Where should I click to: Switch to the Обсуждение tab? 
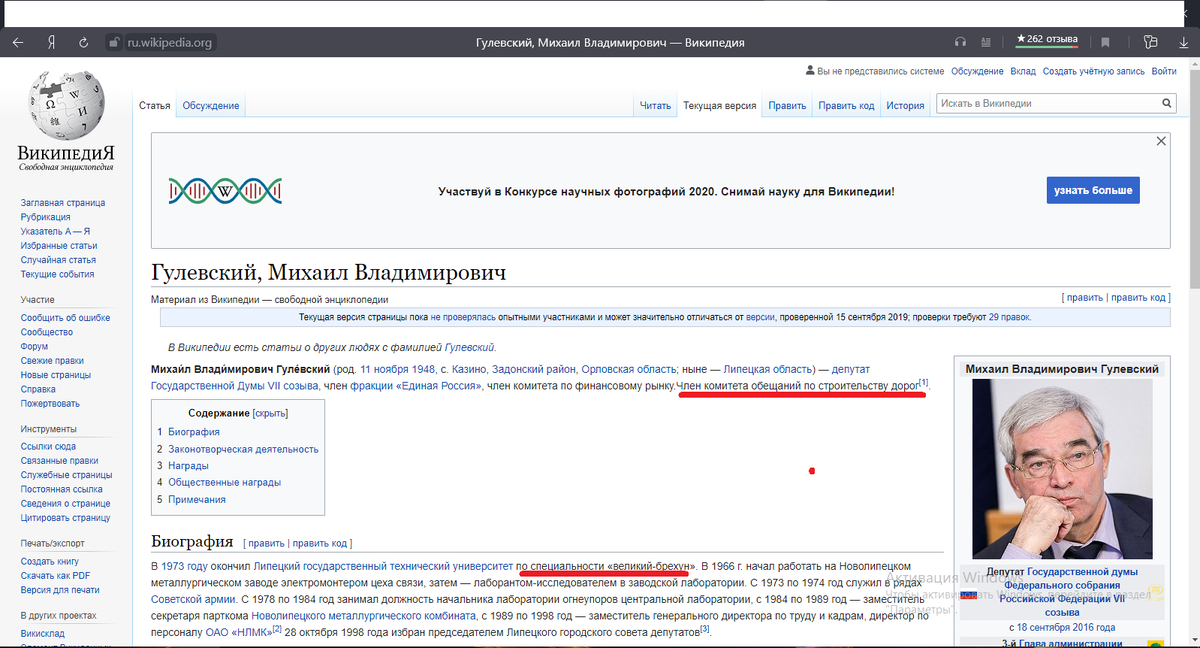[210, 105]
